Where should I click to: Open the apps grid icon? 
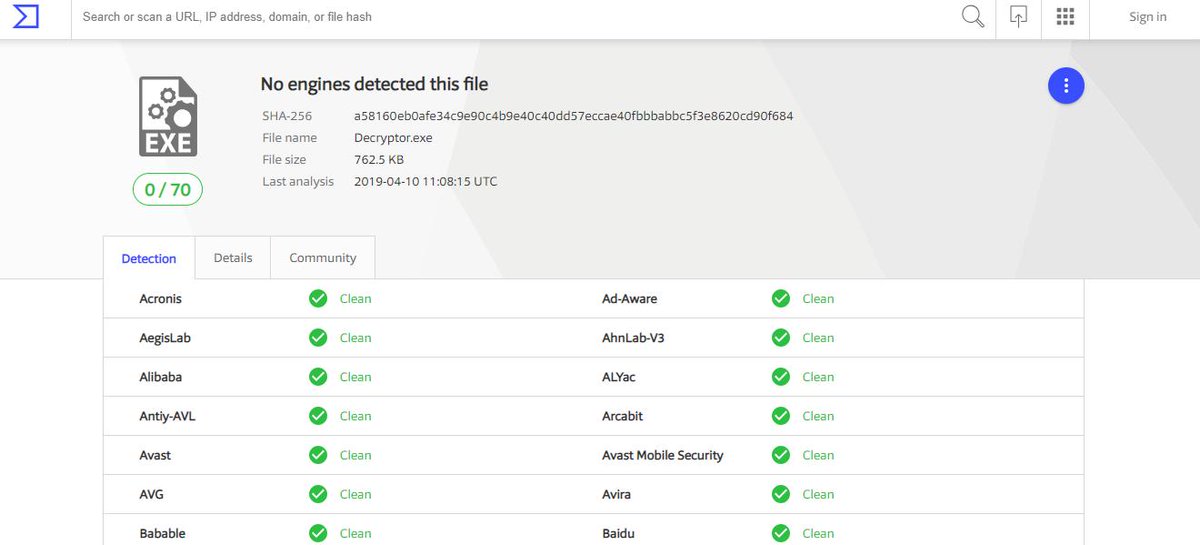click(1065, 16)
